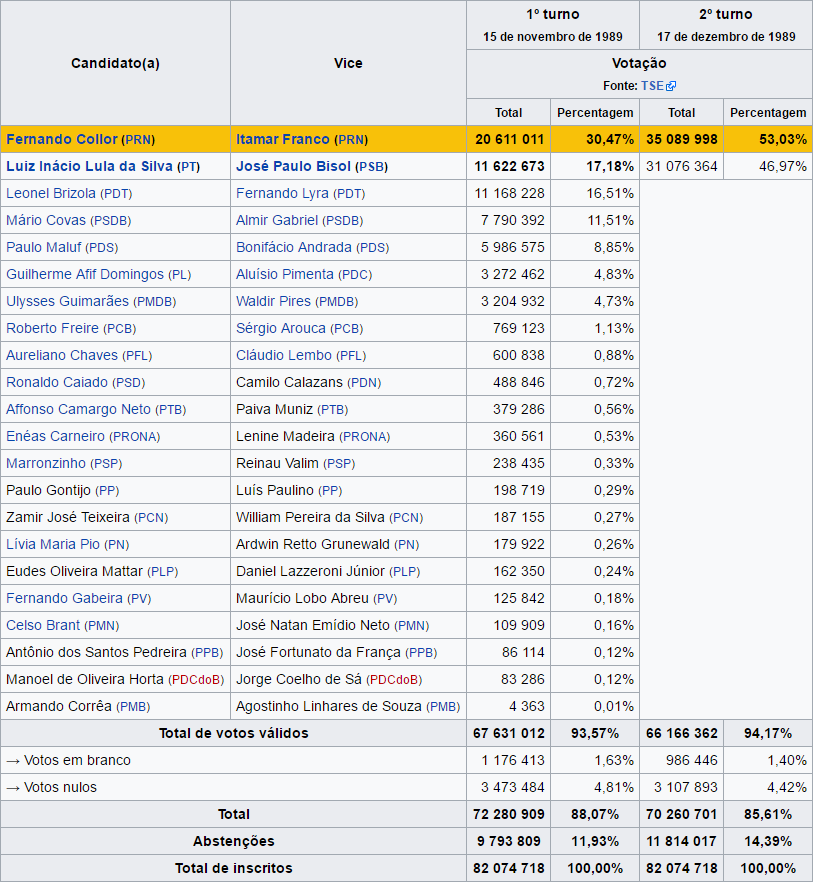Viewport: 813px width, 882px height.
Task: Open the Itamar Franco vice link
Action: click(x=282, y=139)
